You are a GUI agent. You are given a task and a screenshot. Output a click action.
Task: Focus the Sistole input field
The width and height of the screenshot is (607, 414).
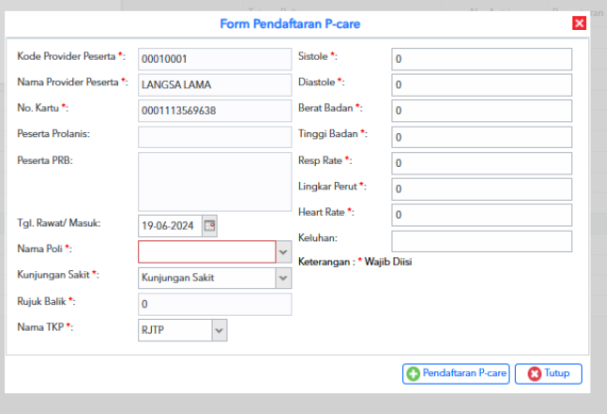click(x=482, y=59)
